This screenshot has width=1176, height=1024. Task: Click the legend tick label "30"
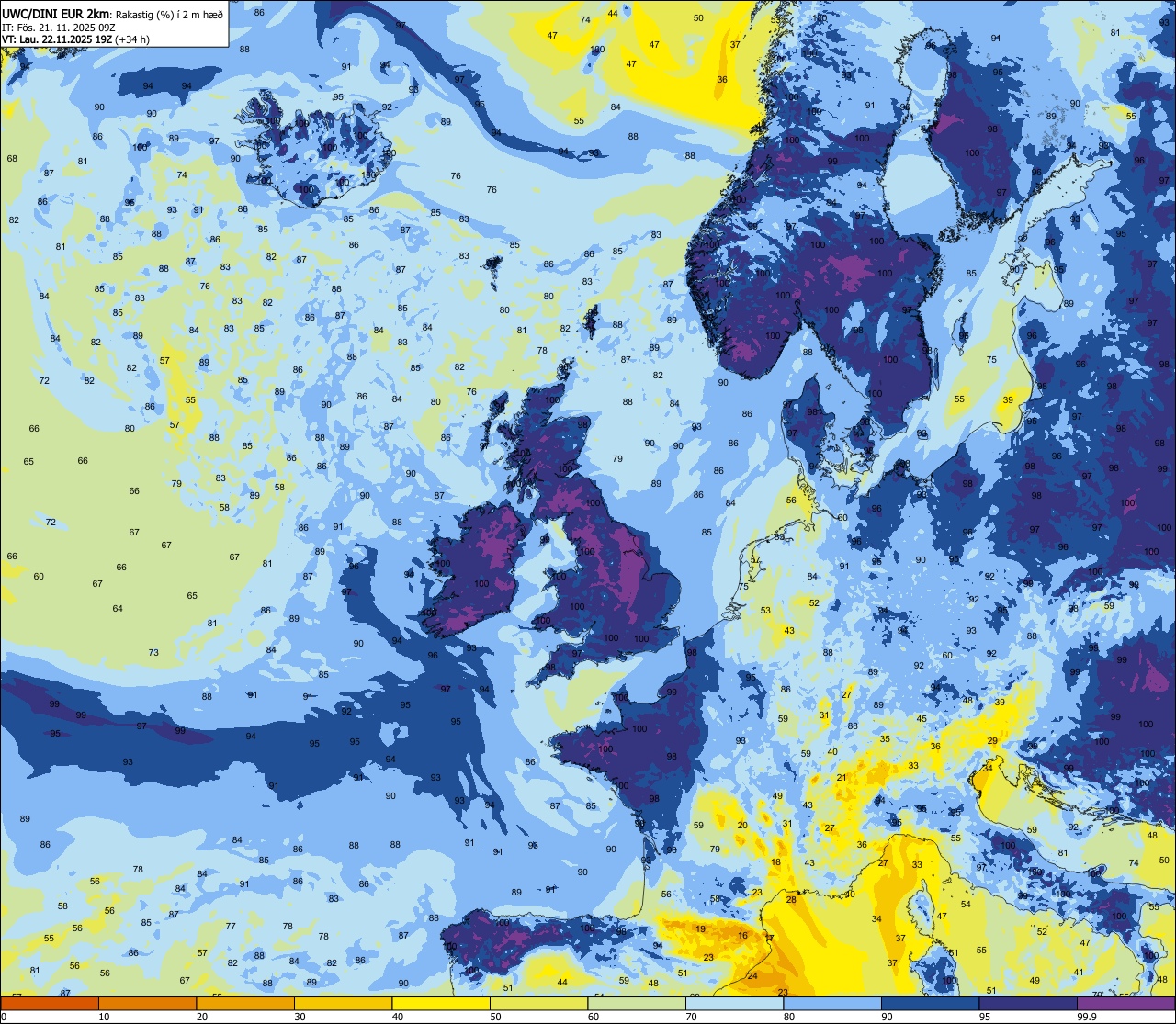(300, 1017)
